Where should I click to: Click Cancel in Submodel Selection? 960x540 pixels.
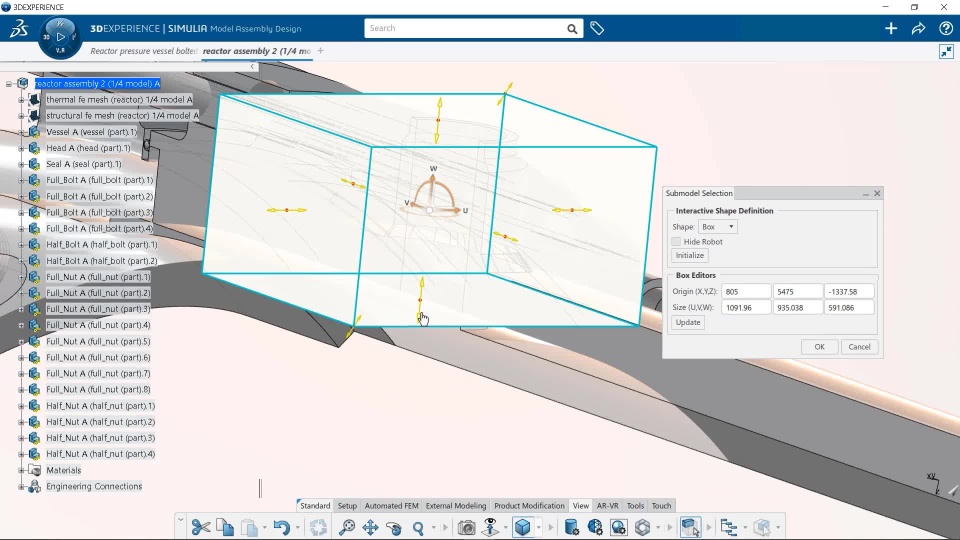tap(859, 347)
